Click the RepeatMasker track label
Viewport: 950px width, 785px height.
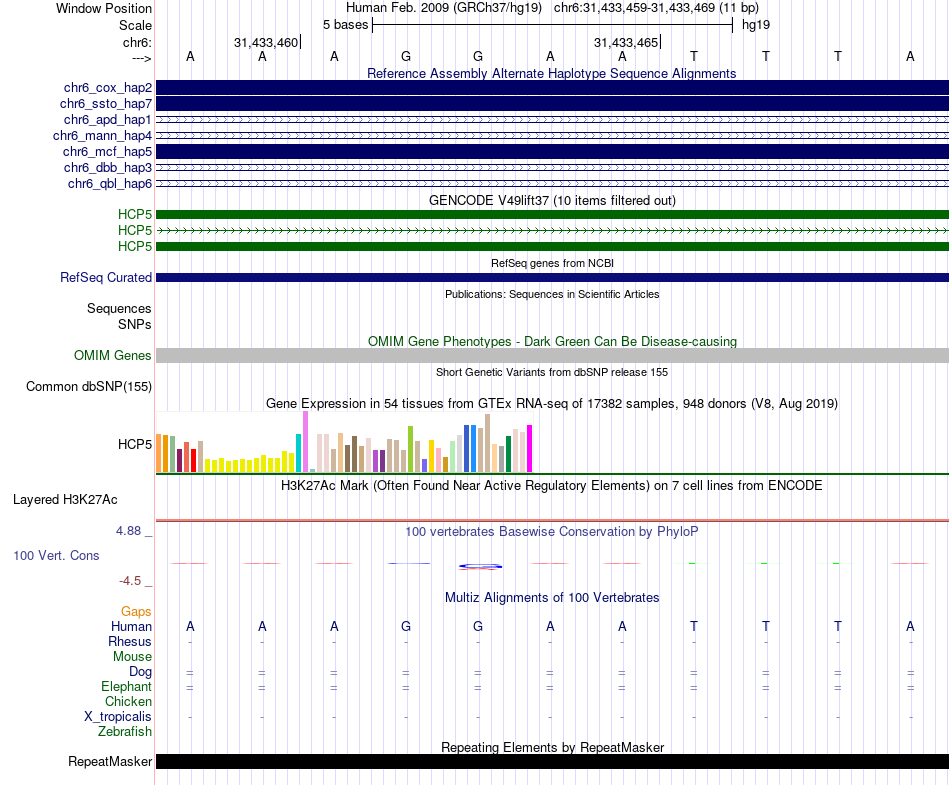click(x=110, y=761)
